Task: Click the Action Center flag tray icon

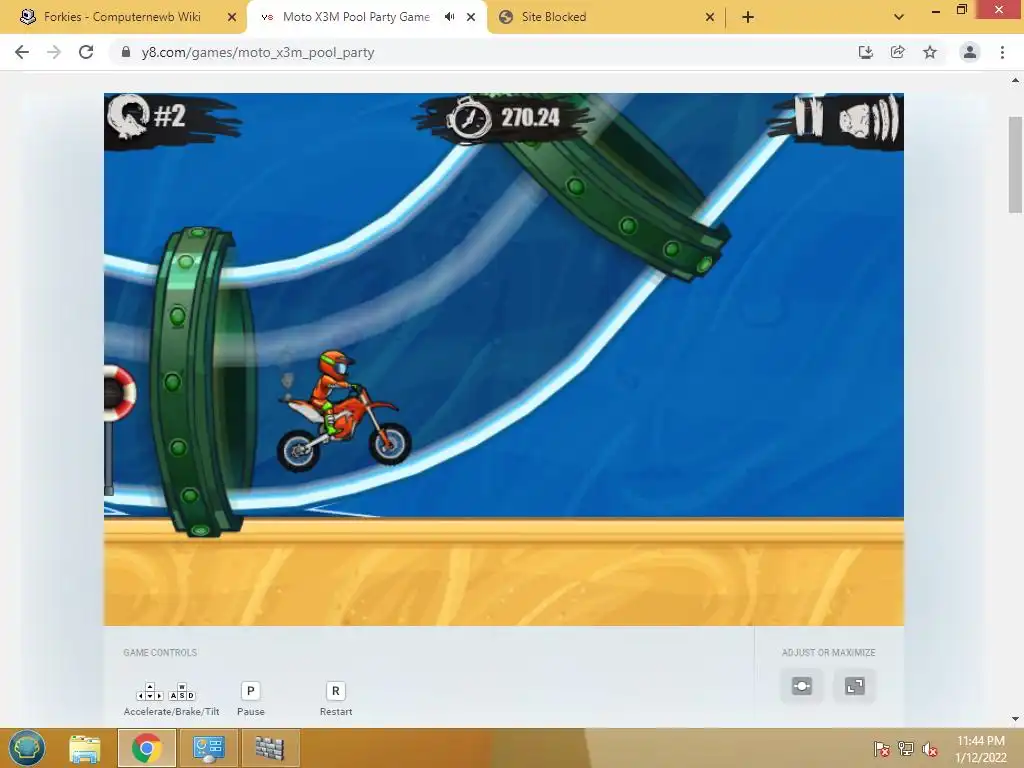Action: 881,748
